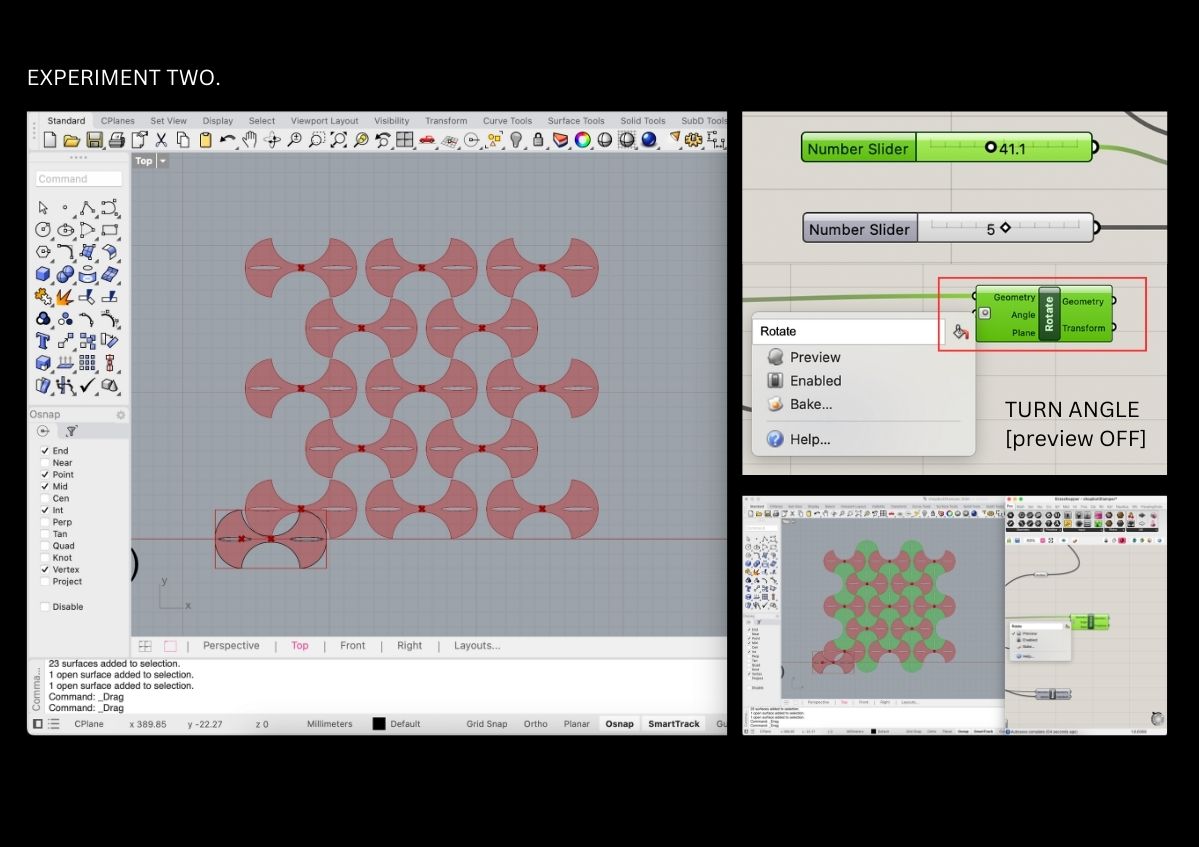The width and height of the screenshot is (1199, 847).
Task: Click the Print icon in Standard toolbar
Action: pos(116,140)
